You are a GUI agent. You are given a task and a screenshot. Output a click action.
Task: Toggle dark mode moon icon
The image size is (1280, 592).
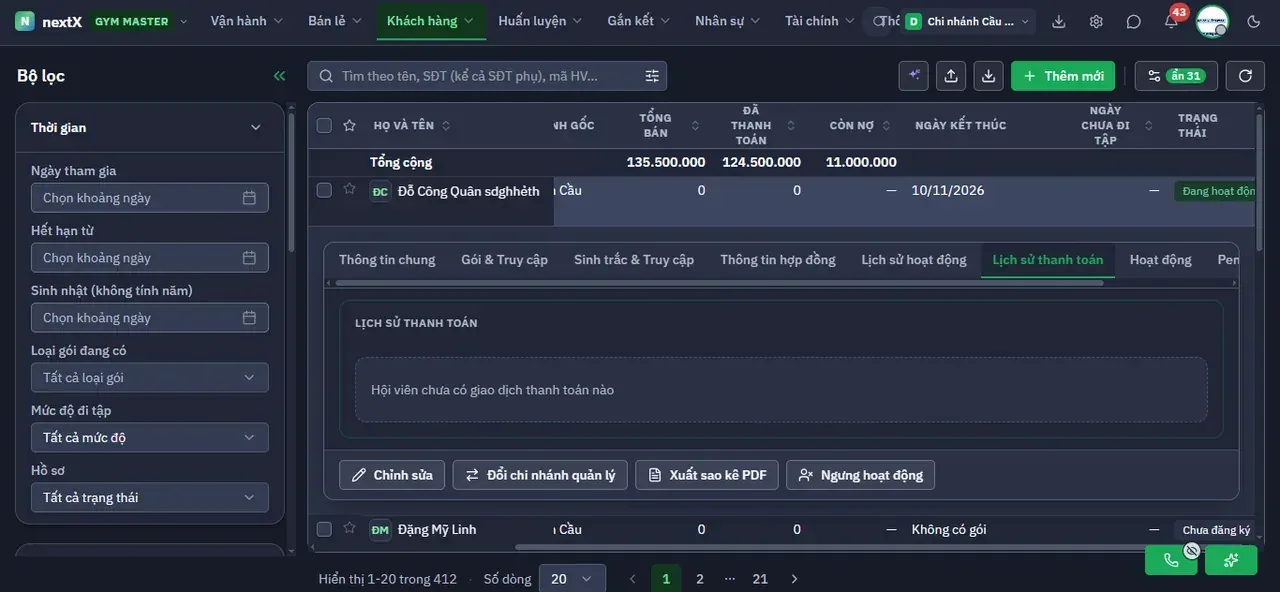point(1254,21)
